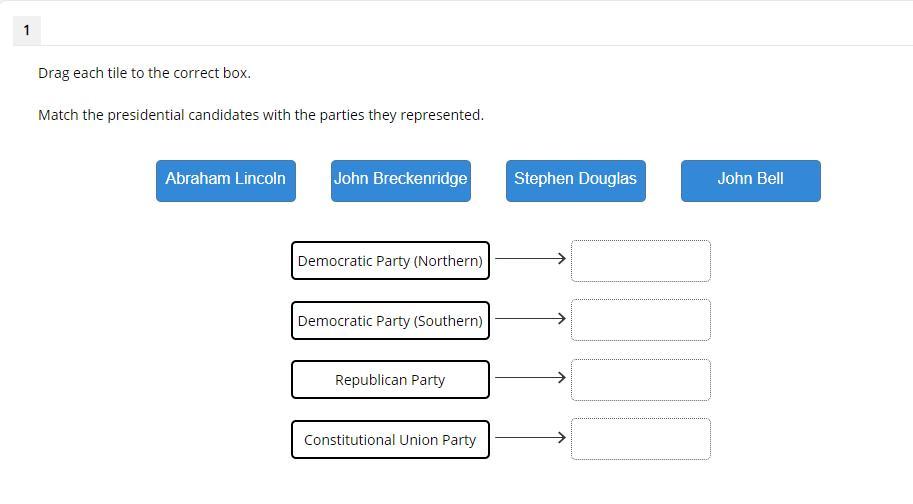Select the Abraham Lincoln tile

coord(225,180)
